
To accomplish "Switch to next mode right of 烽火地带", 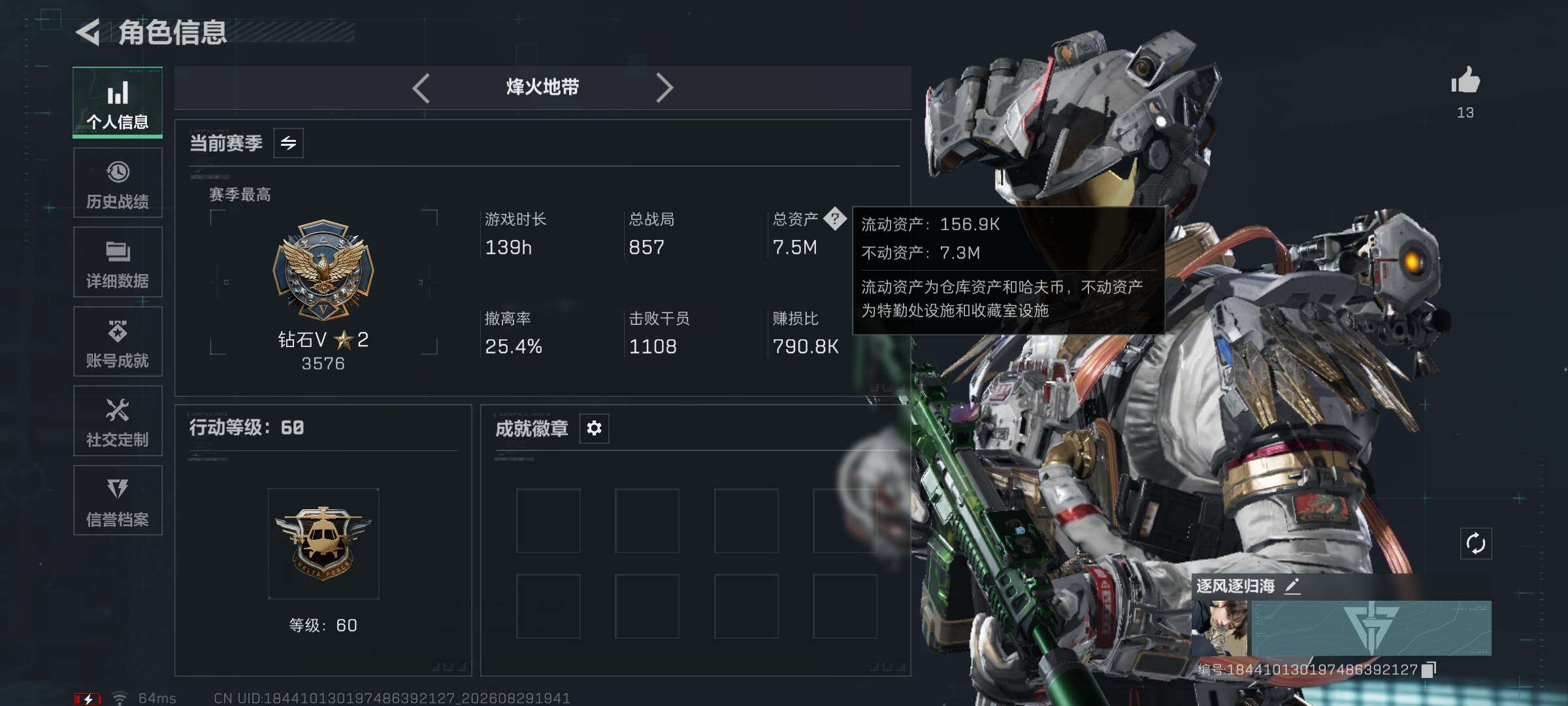I will [664, 88].
